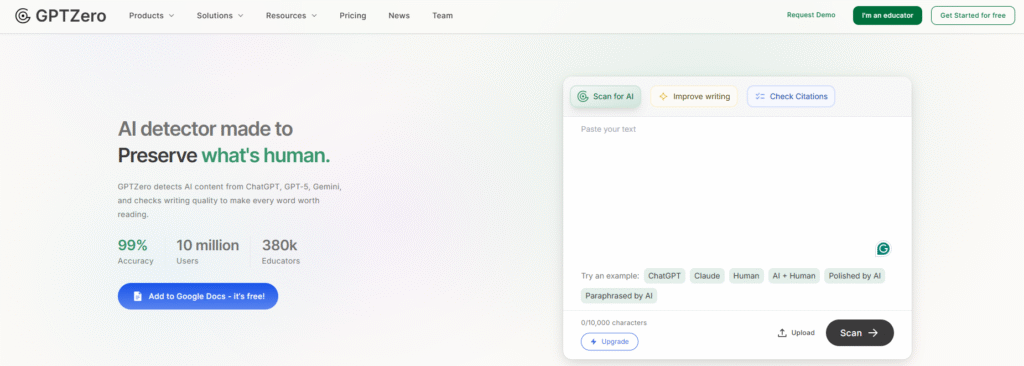Click the 0/10,000 characters counter

tap(614, 322)
